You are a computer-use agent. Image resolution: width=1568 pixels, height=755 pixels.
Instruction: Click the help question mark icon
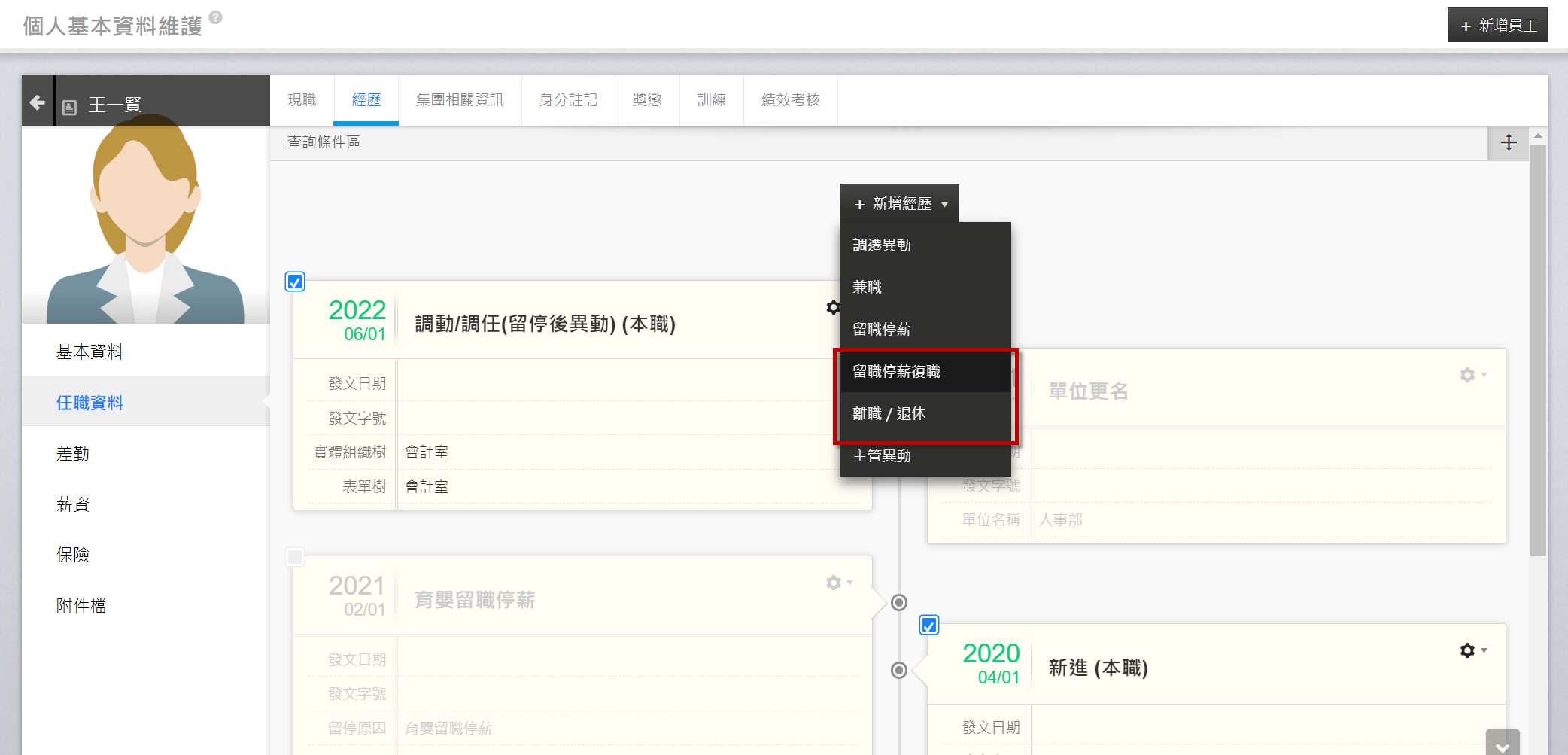coord(216,17)
